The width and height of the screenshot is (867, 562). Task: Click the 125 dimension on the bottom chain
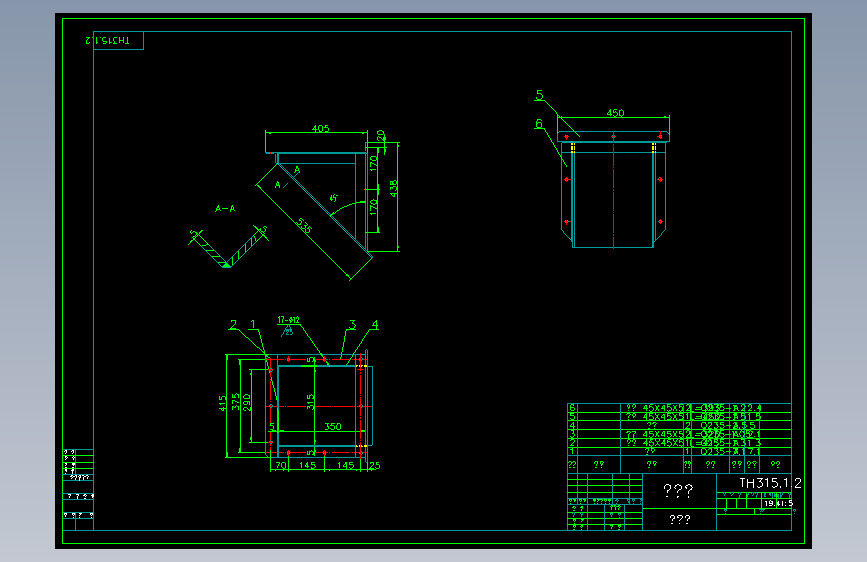374,465
